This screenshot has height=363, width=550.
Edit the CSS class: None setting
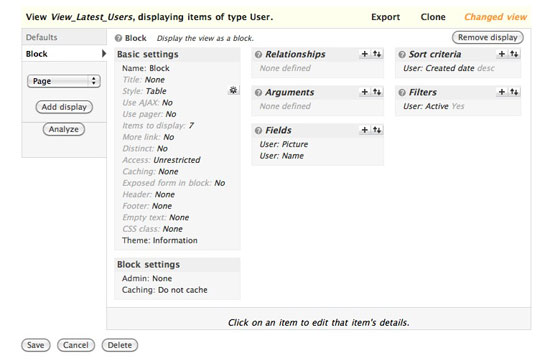pyautogui.click(x=152, y=229)
